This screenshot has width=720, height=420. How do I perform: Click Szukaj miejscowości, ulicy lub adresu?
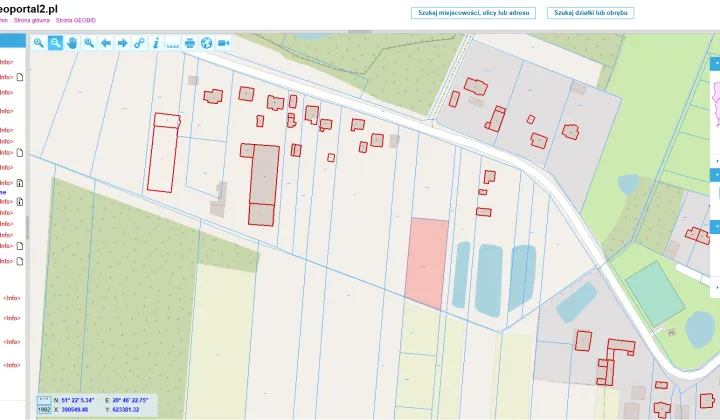[x=473, y=13]
